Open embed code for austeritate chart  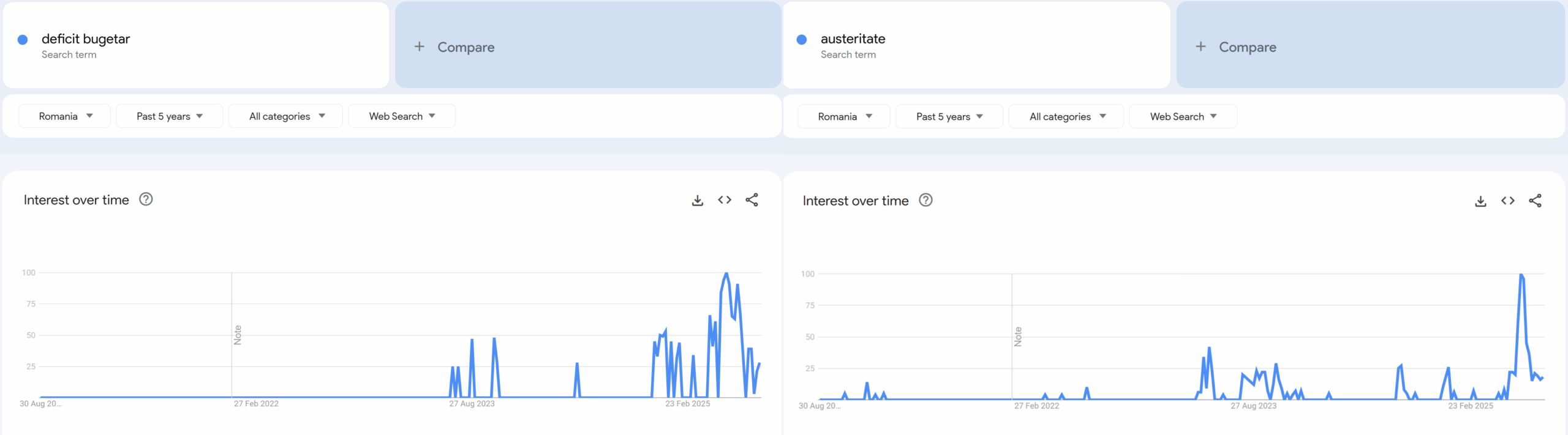1508,201
